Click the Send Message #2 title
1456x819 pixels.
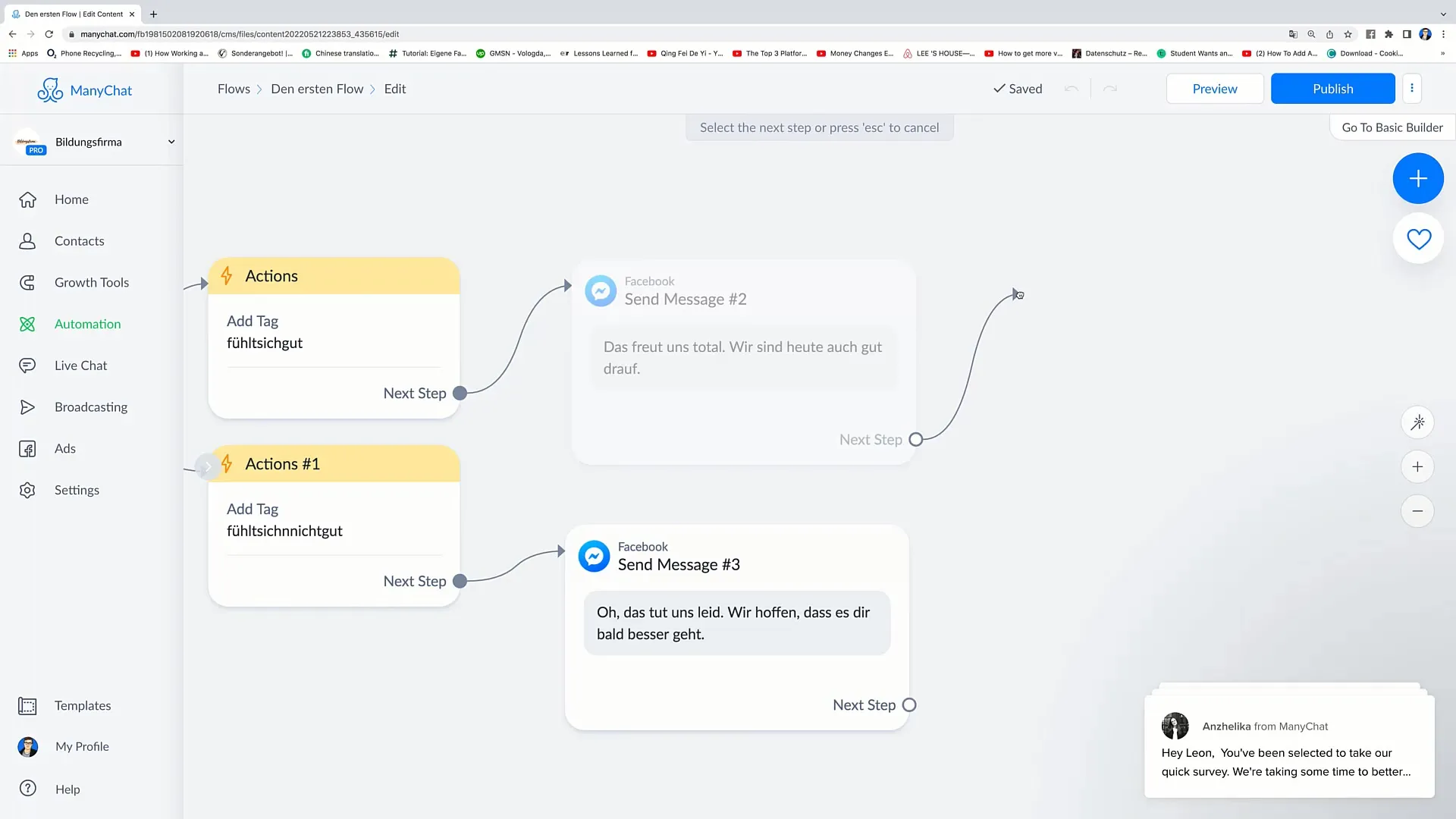point(686,300)
